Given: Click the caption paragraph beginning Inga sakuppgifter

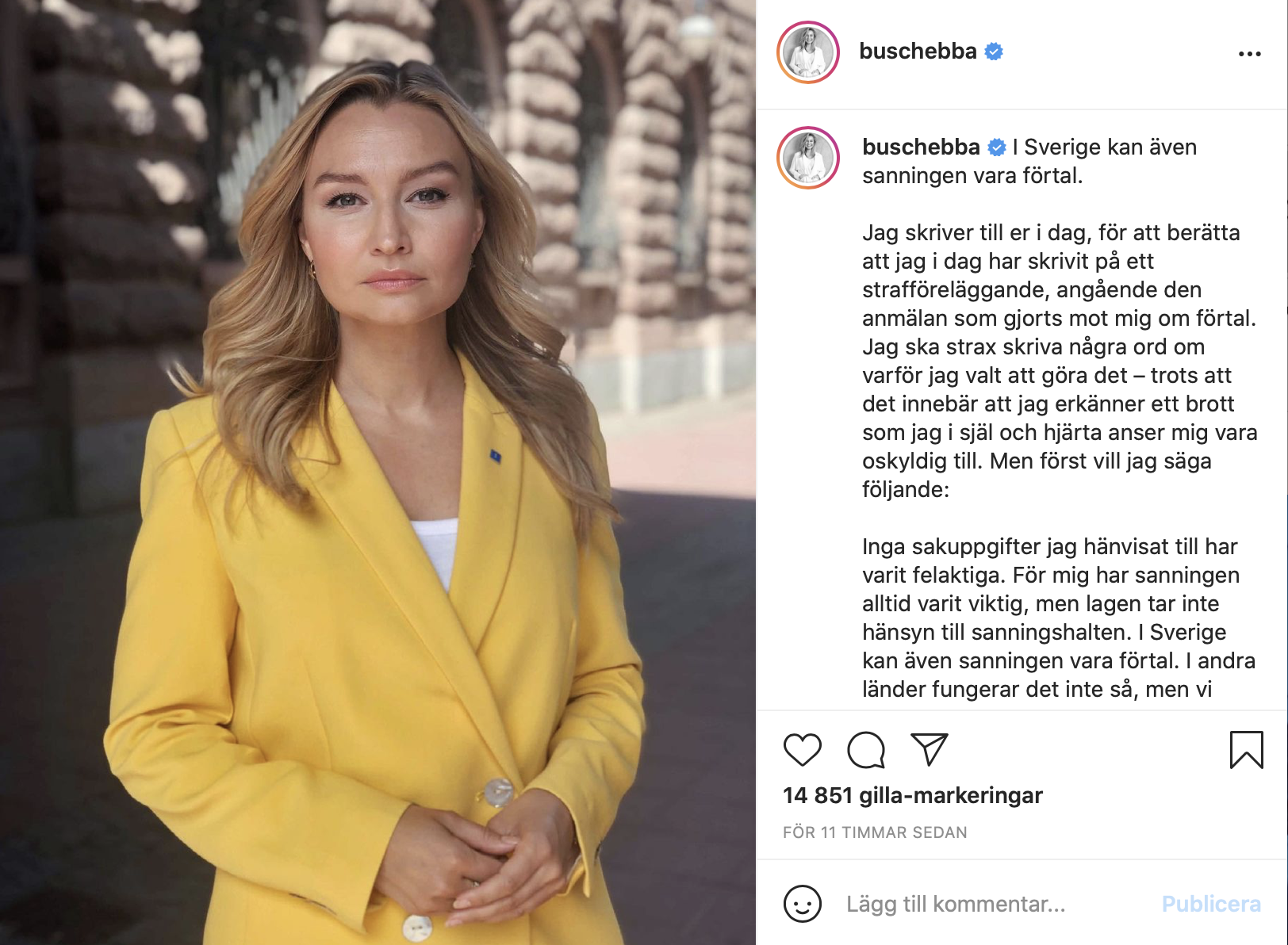Looking at the screenshot, I should coord(1059,618).
